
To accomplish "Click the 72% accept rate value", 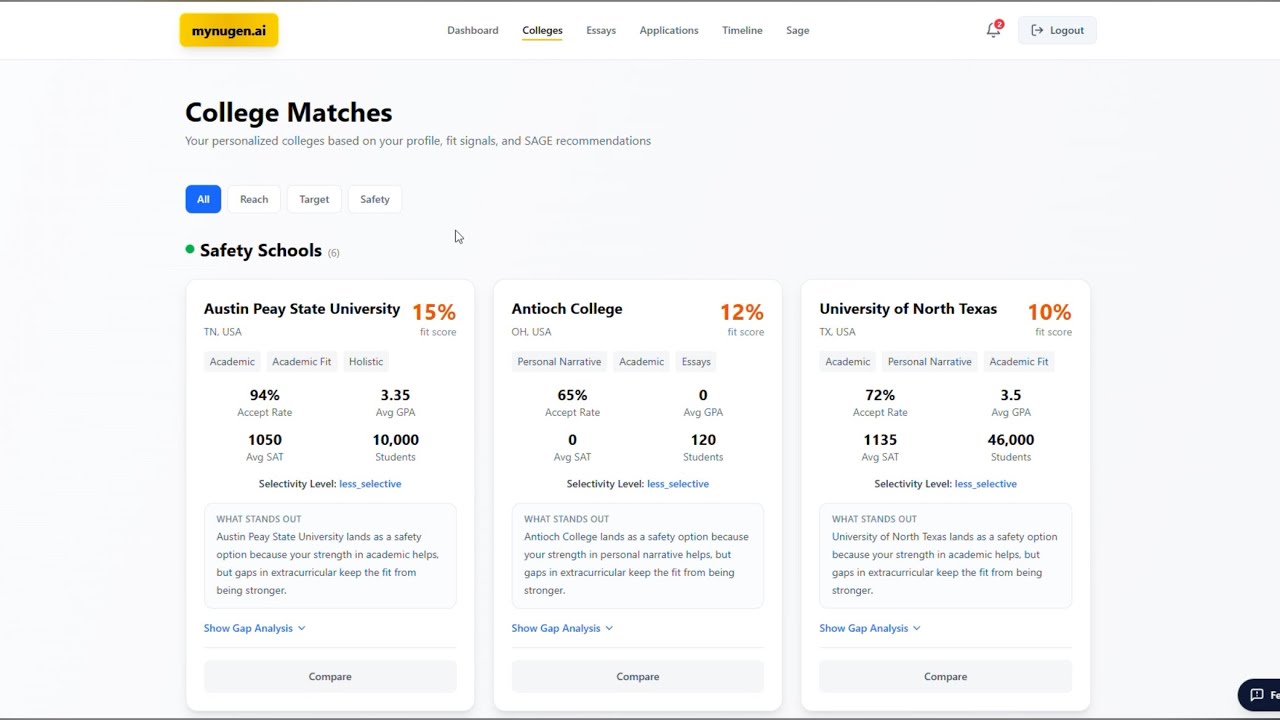I will 880,395.
